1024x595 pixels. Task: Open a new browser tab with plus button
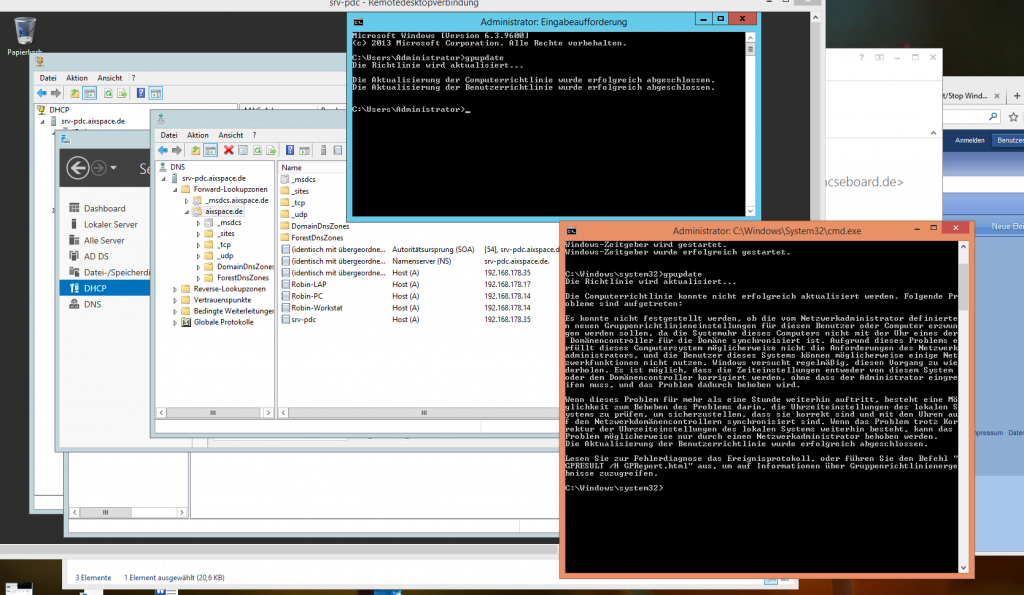pyautogui.click(x=1016, y=96)
